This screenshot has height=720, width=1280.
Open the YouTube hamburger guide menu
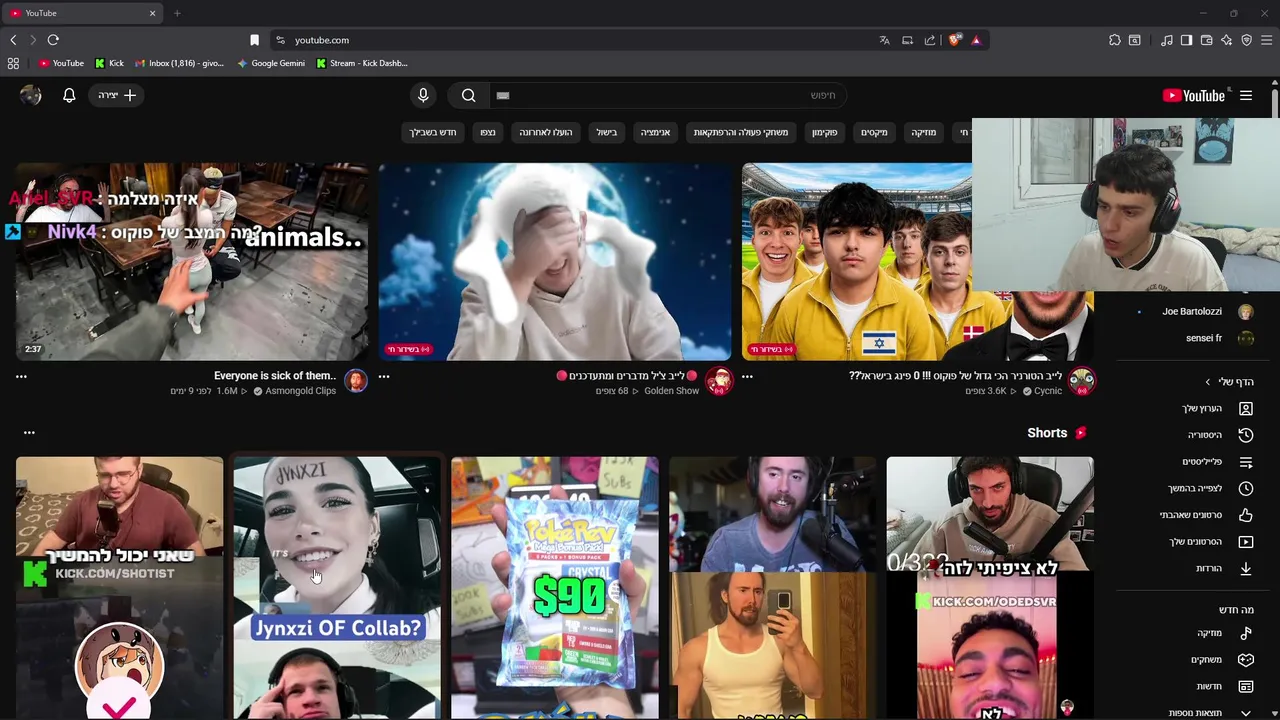pyautogui.click(x=1246, y=96)
